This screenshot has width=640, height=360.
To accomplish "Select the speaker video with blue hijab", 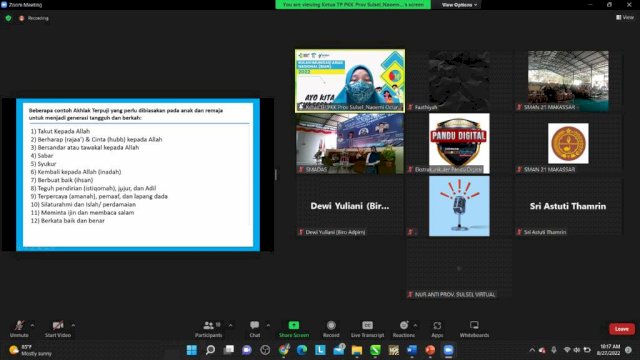I will [x=350, y=81].
